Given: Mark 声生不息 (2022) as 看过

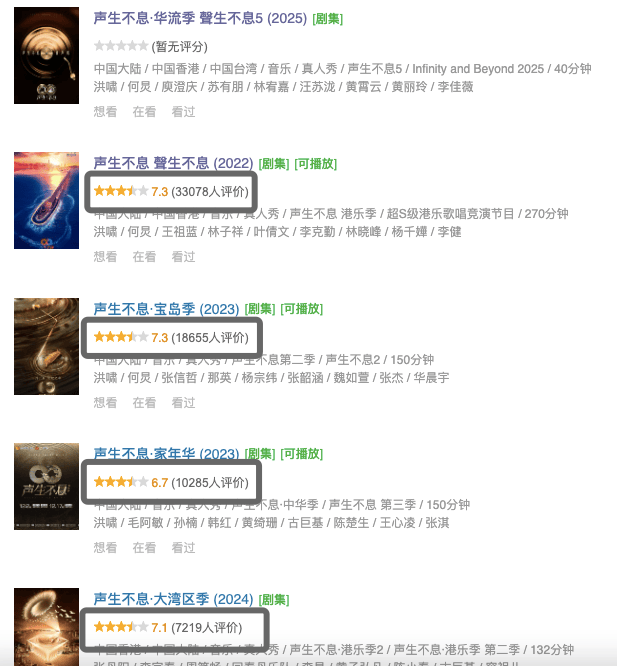Looking at the screenshot, I should tap(183, 257).
